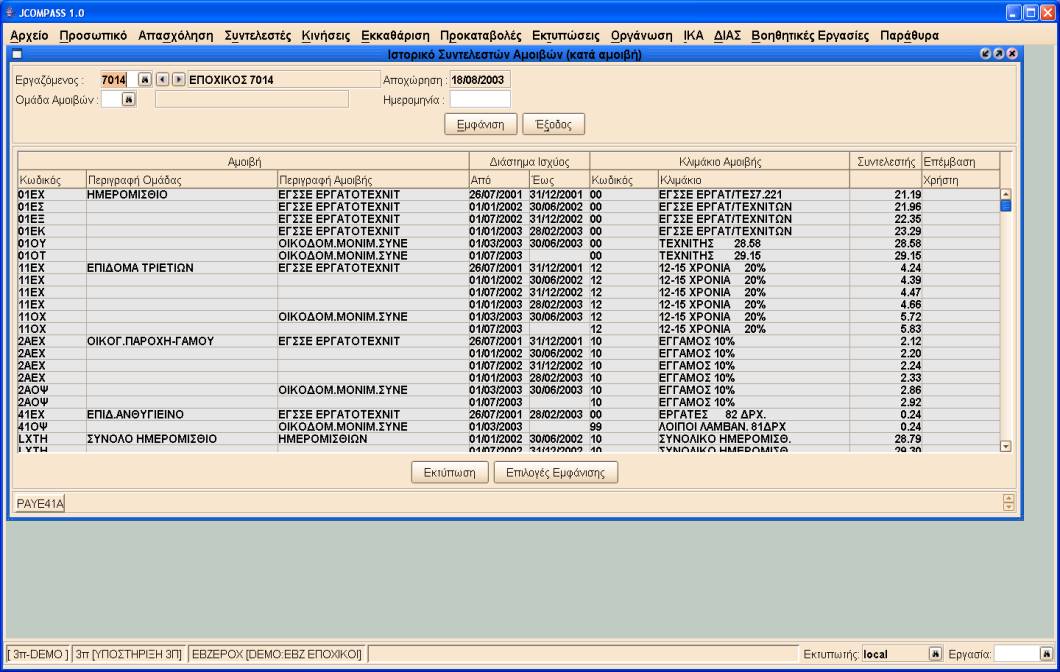Click the coefficient value 28.79
This screenshot has width=1060, height=672.
coord(907,439)
